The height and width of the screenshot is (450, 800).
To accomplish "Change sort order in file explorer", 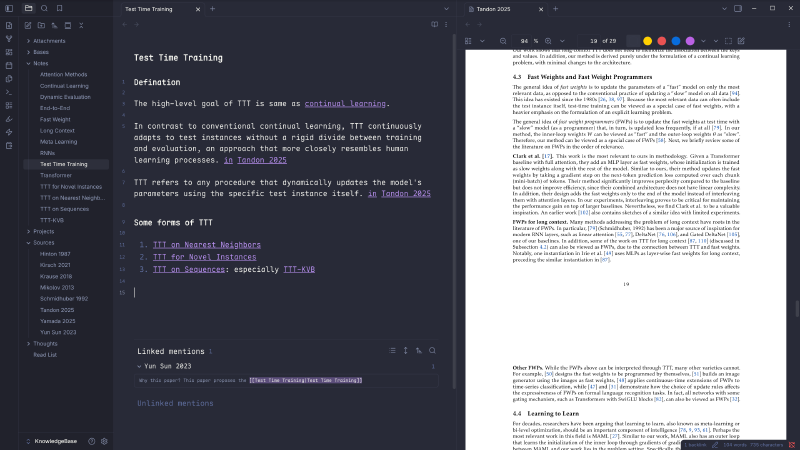I will click(55, 26).
